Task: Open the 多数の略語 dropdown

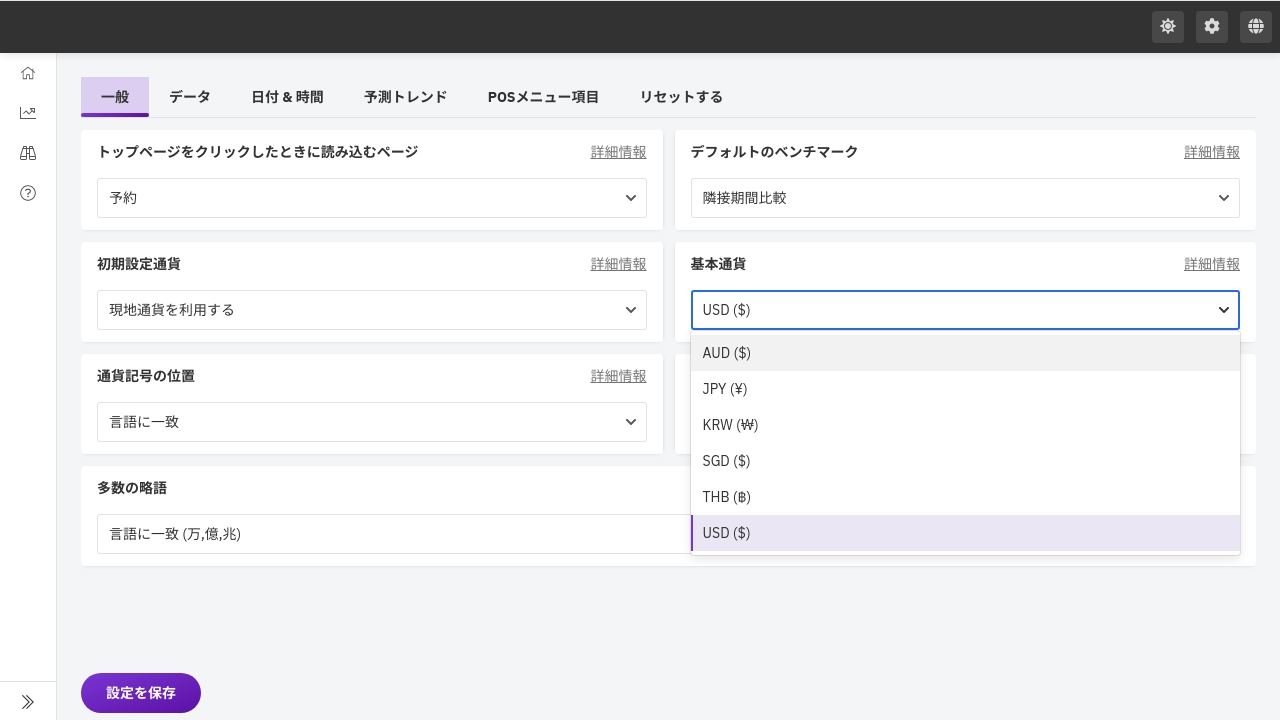Action: coord(394,534)
